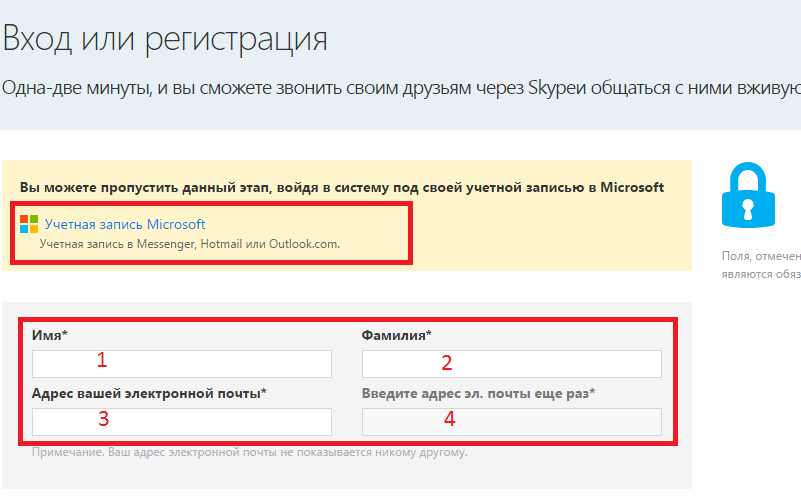Click the Поля, отмечен… required fields note

(761, 265)
